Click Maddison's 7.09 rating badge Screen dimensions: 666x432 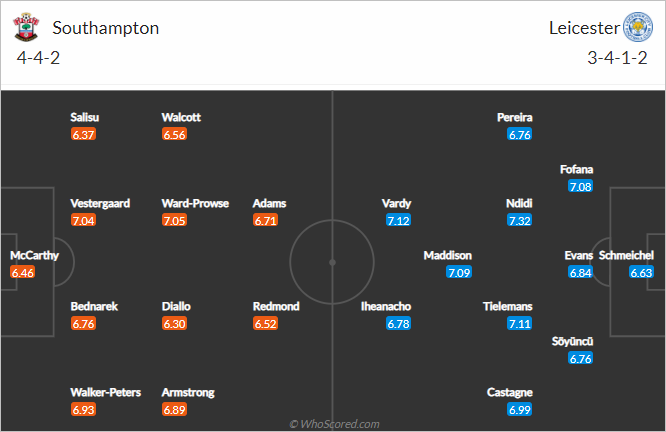[459, 273]
